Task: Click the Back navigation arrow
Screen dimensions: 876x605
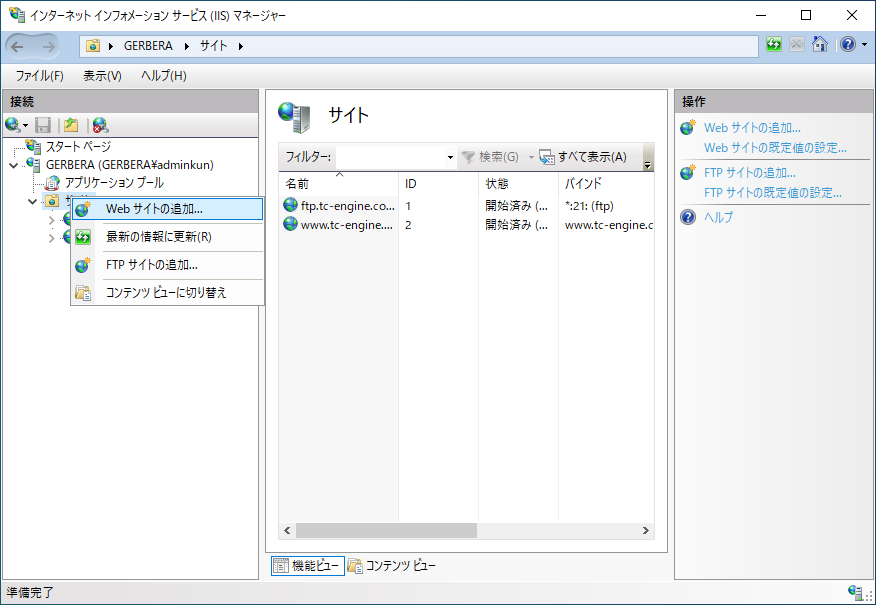Action: pos(17,47)
